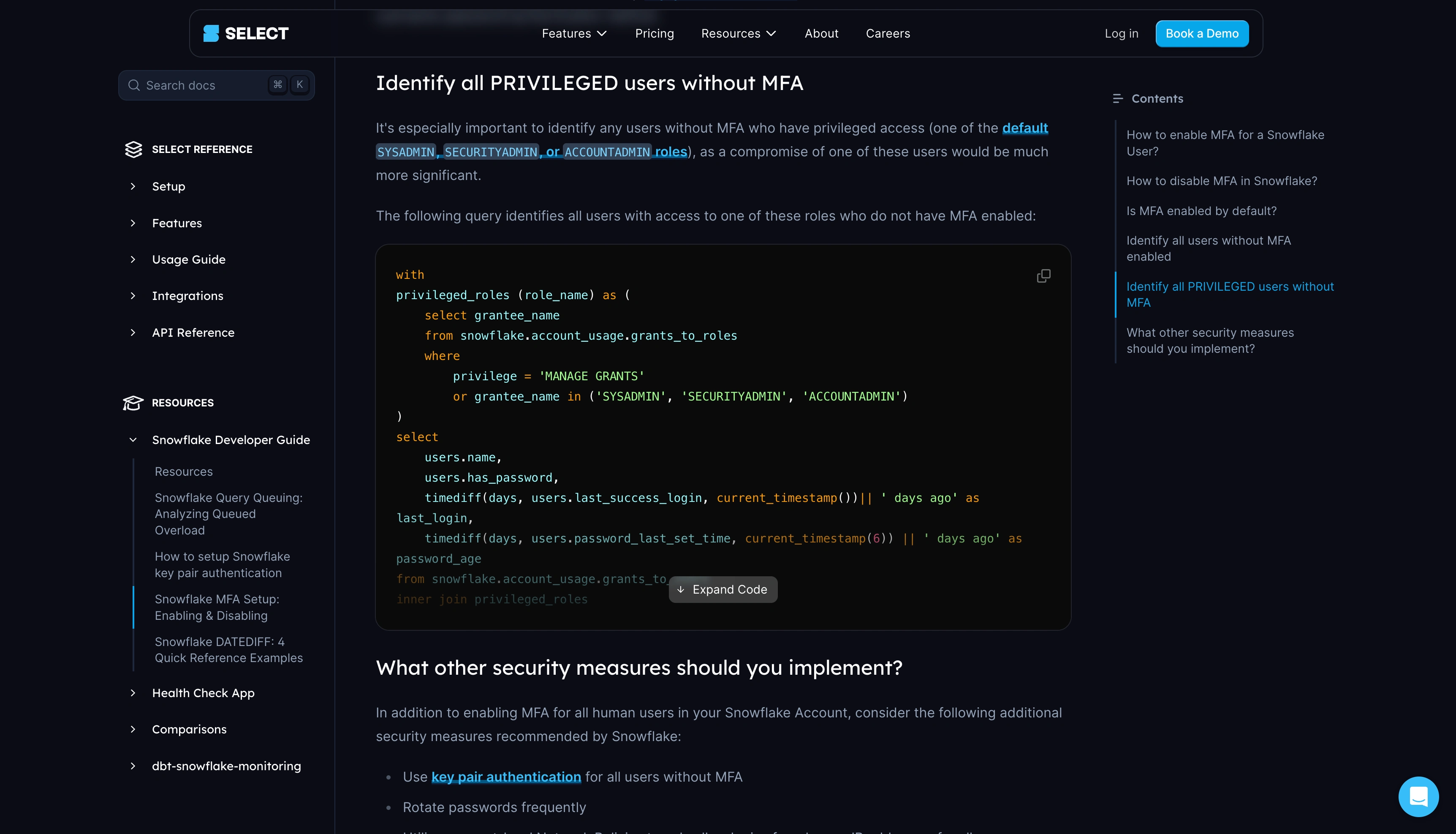Open Snowflake Query Queuing article

coord(228,514)
